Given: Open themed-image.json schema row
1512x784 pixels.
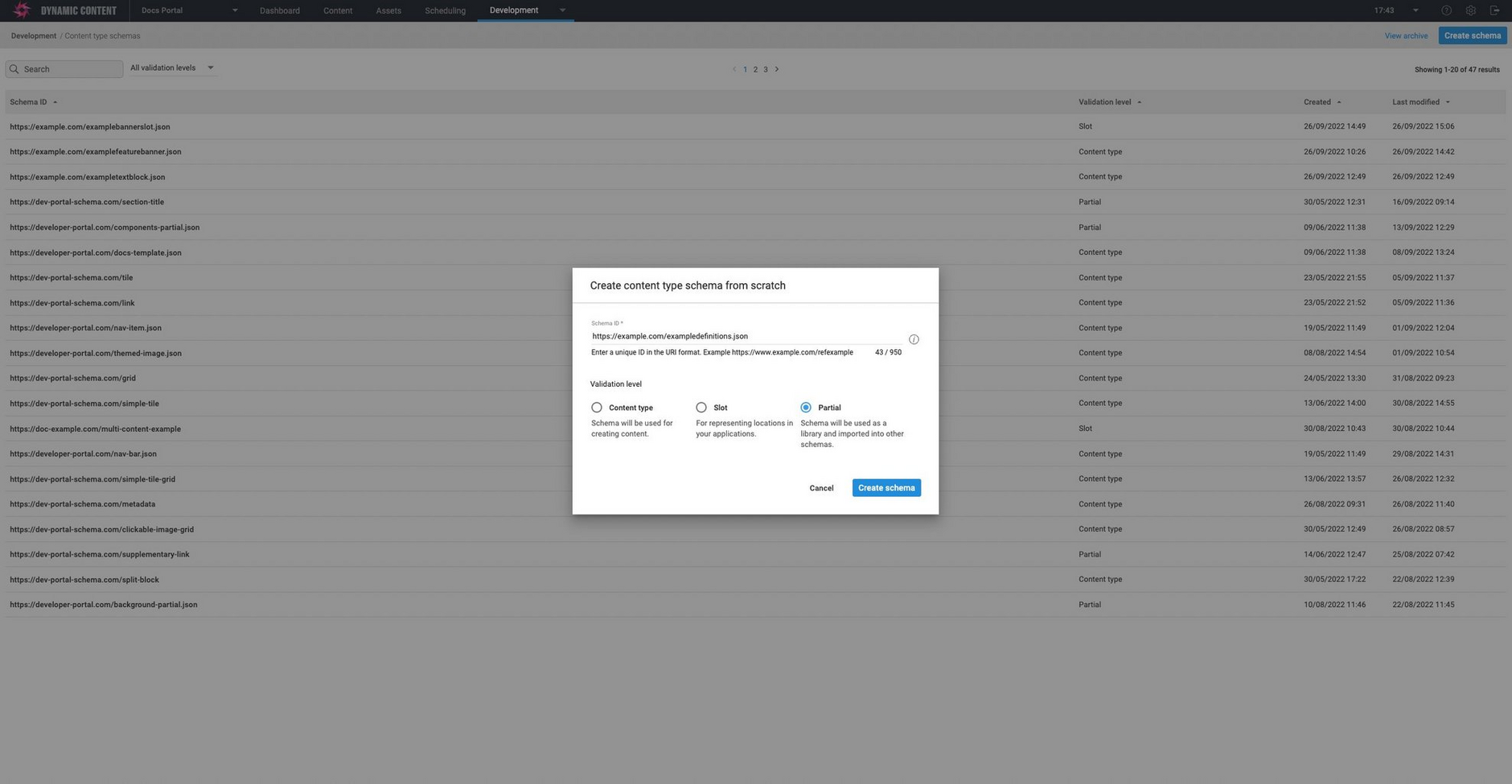Looking at the screenshot, I should coord(755,353).
